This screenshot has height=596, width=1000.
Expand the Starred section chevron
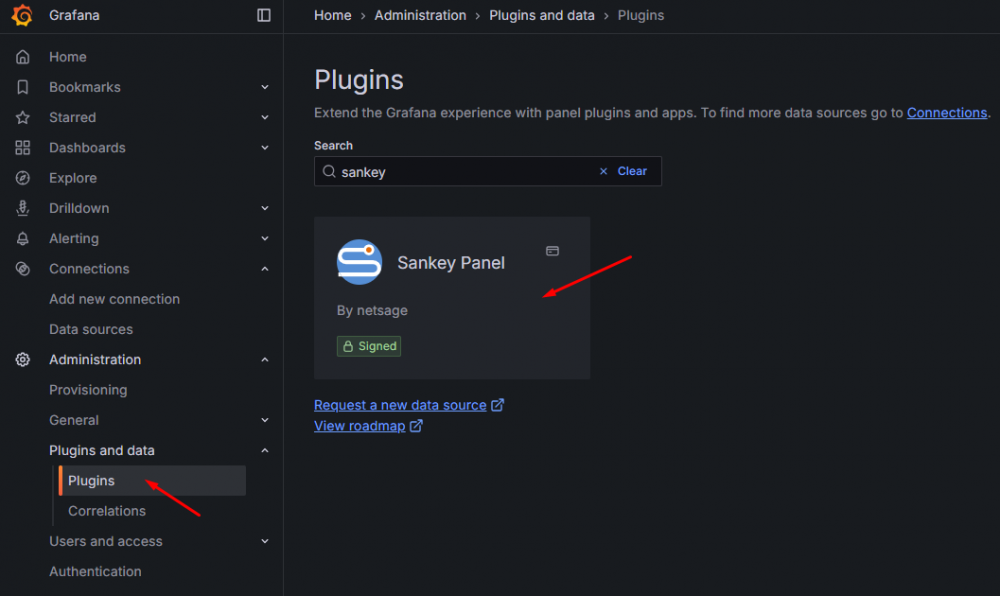(265, 118)
